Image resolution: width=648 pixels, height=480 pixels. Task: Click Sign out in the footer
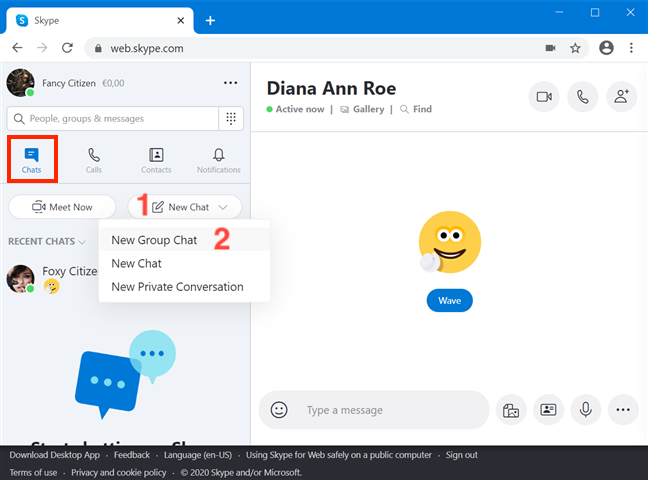pos(462,455)
